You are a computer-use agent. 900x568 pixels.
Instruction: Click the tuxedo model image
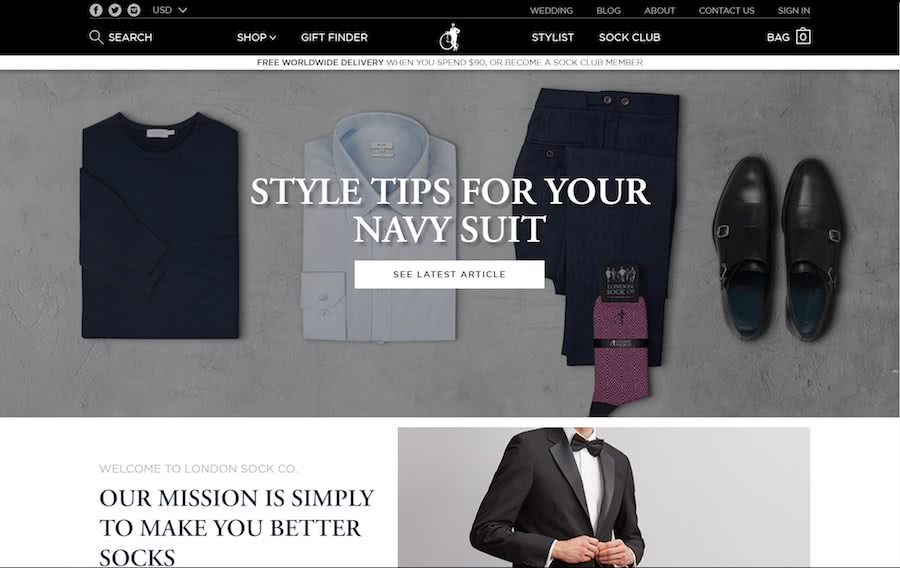pyautogui.click(x=604, y=497)
